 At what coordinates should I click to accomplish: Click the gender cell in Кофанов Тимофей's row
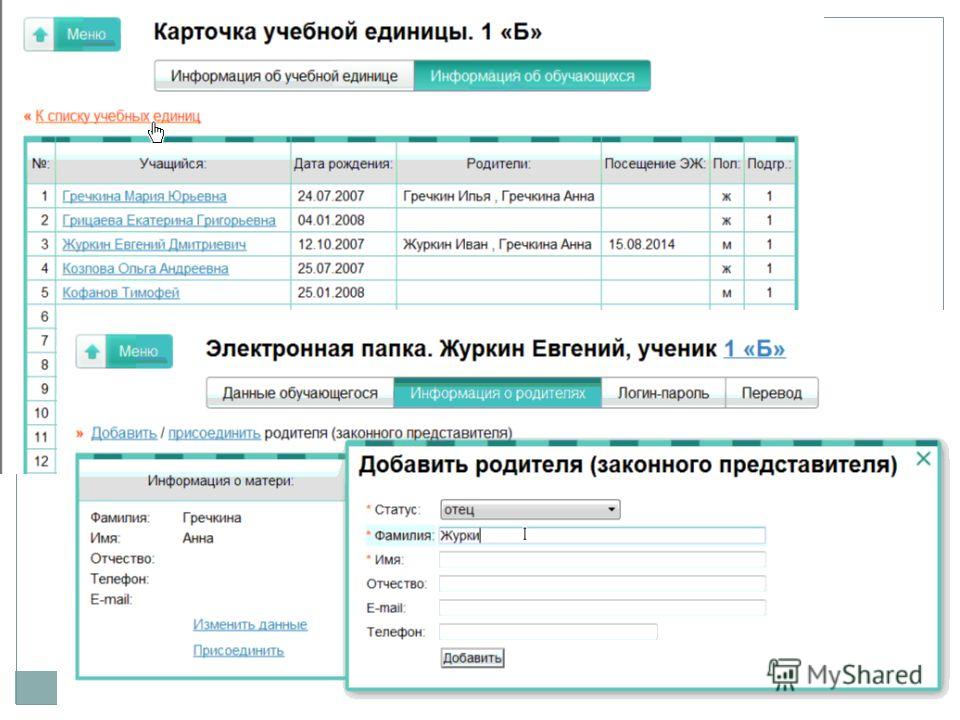click(727, 293)
